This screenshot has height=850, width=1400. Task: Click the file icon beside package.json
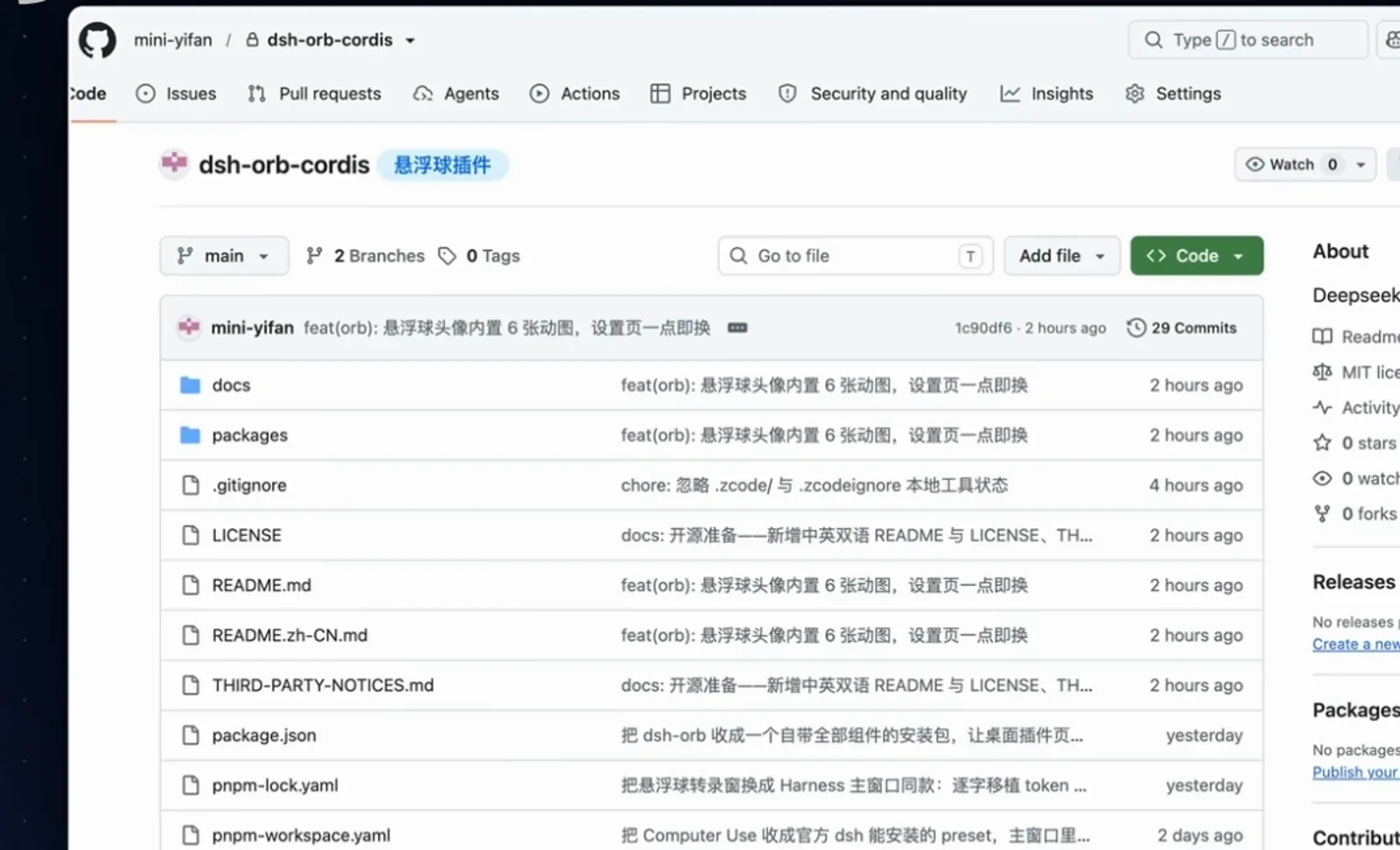coord(190,735)
